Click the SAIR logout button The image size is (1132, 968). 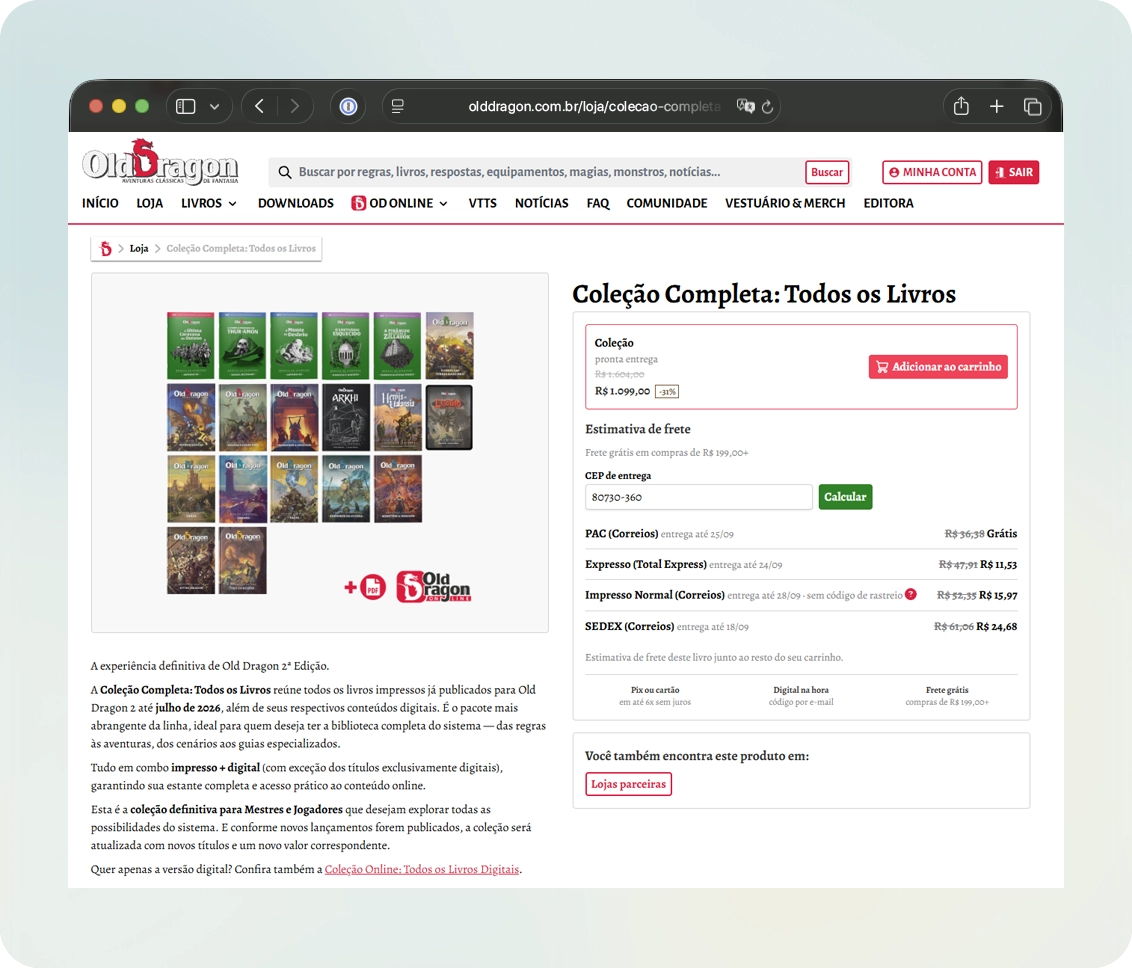tap(1014, 173)
